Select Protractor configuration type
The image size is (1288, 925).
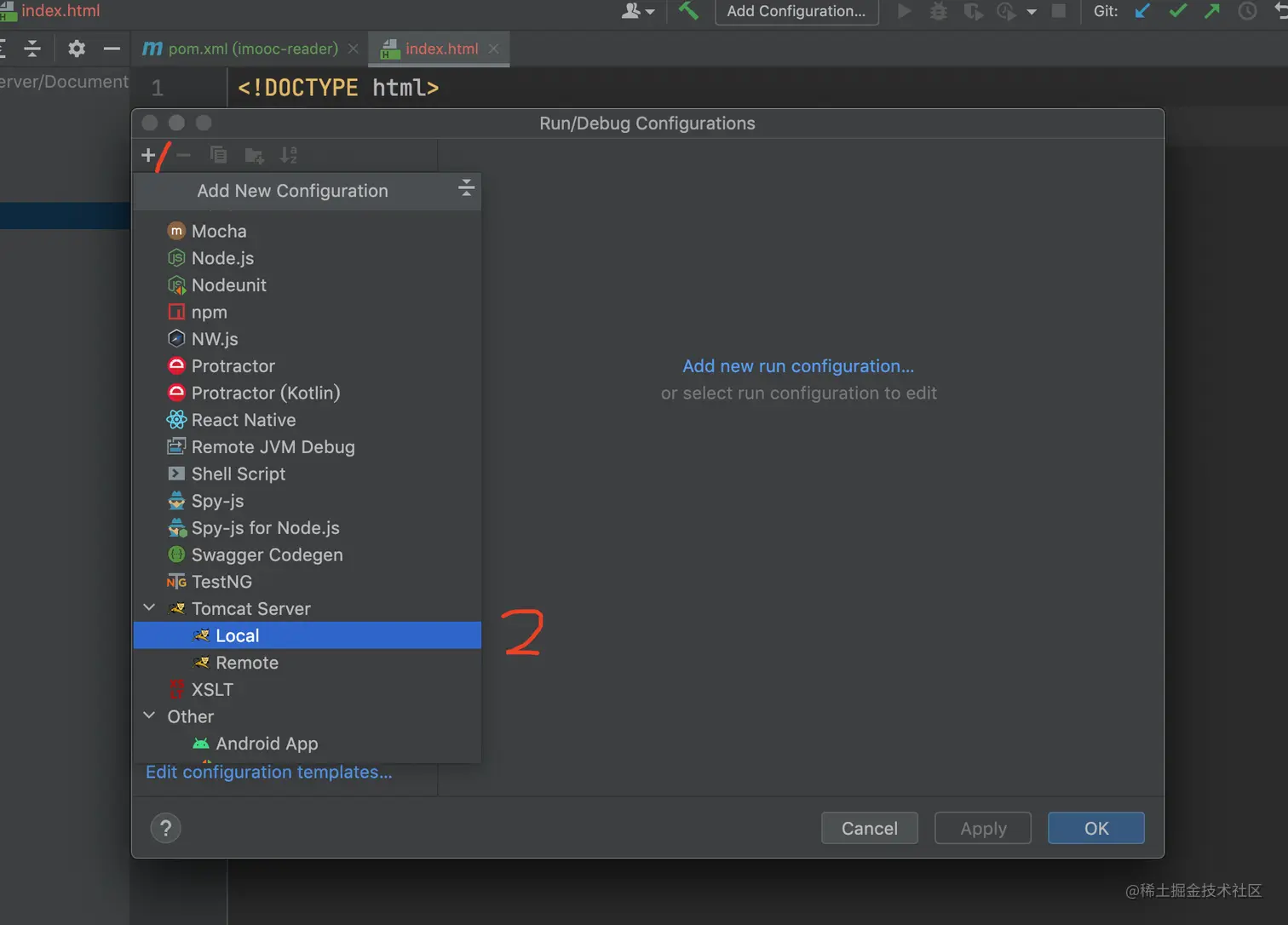(308, 366)
